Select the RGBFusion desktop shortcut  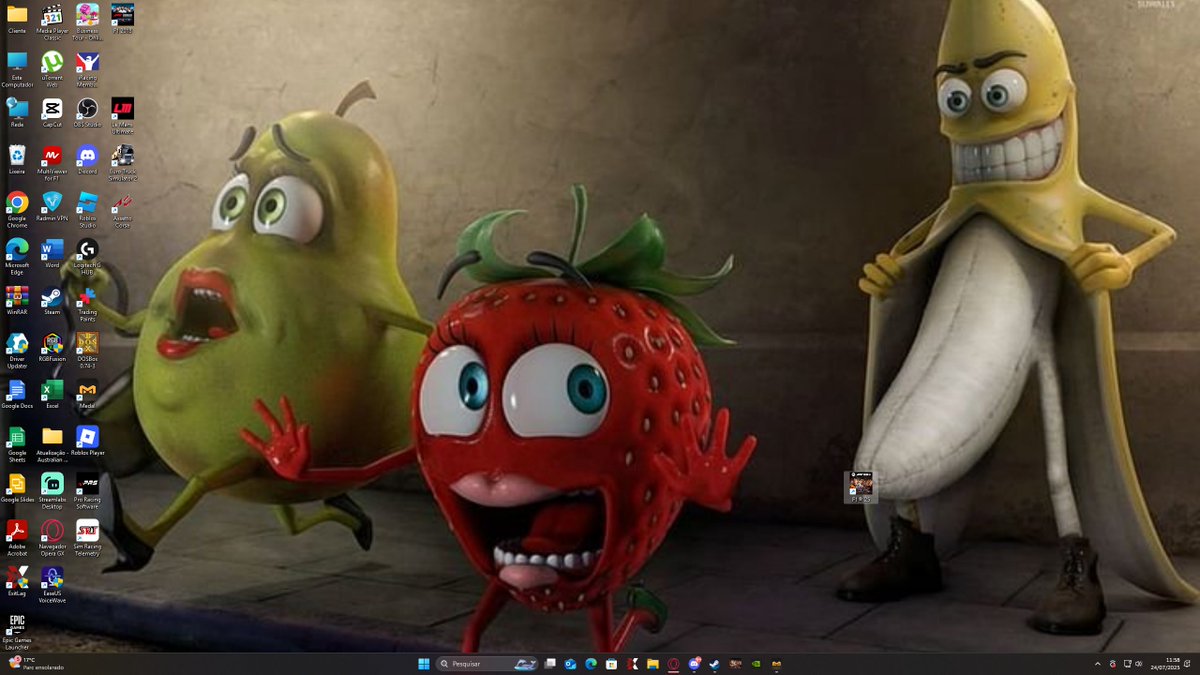pos(52,348)
